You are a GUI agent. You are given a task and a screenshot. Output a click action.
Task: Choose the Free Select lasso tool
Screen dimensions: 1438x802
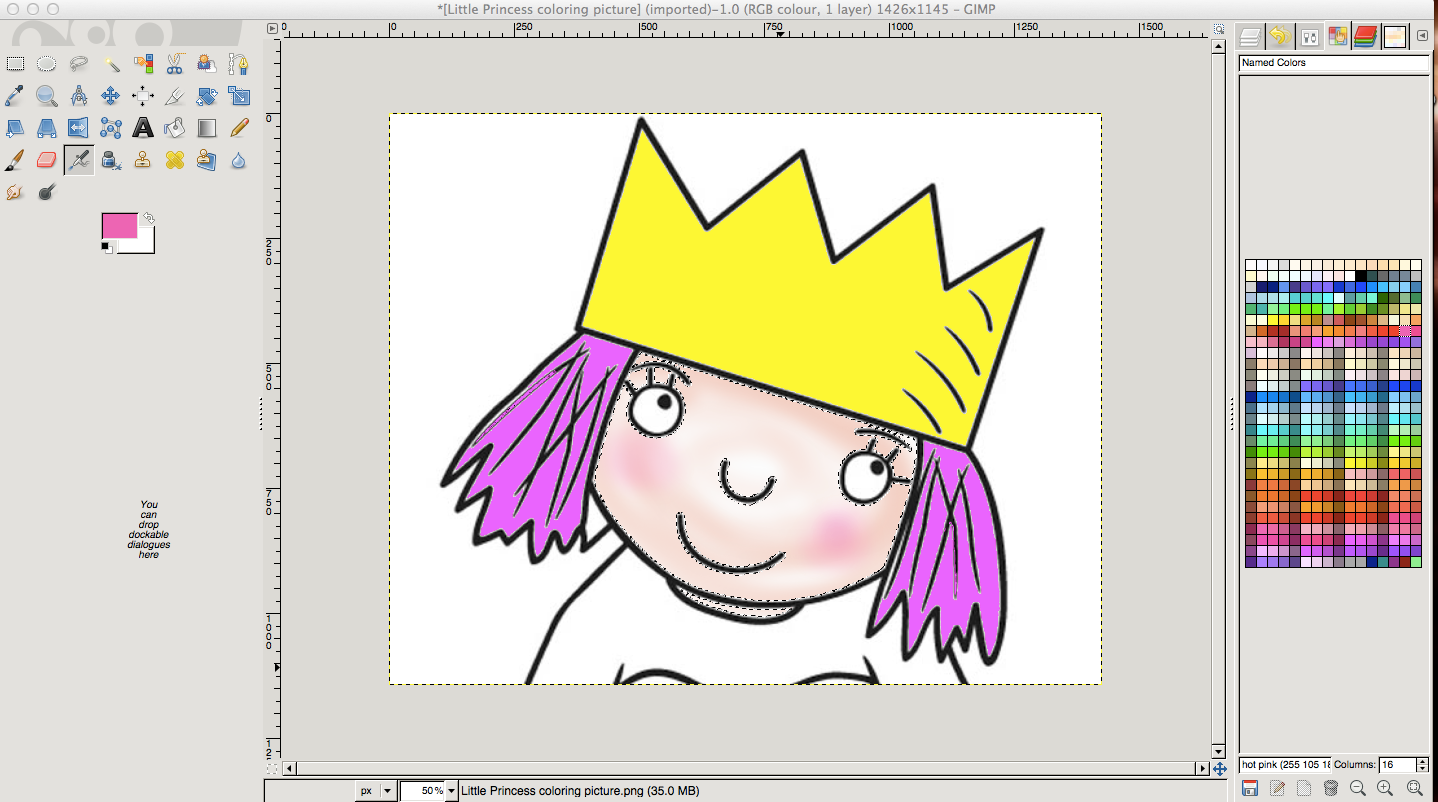pos(79,65)
